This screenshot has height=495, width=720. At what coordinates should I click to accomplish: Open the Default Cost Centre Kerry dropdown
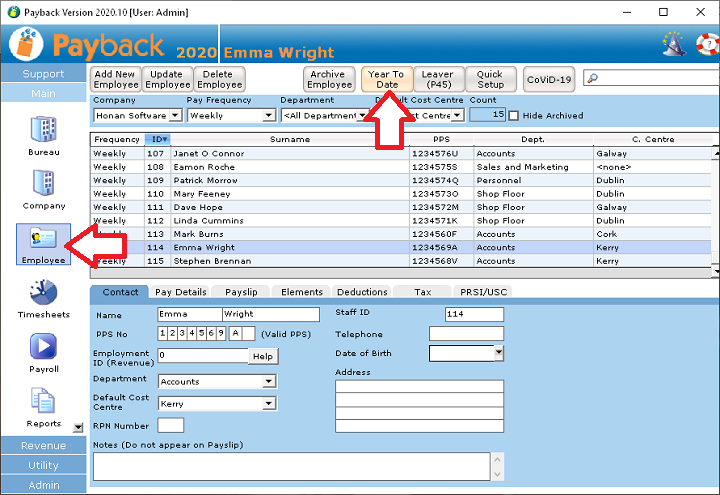click(268, 404)
